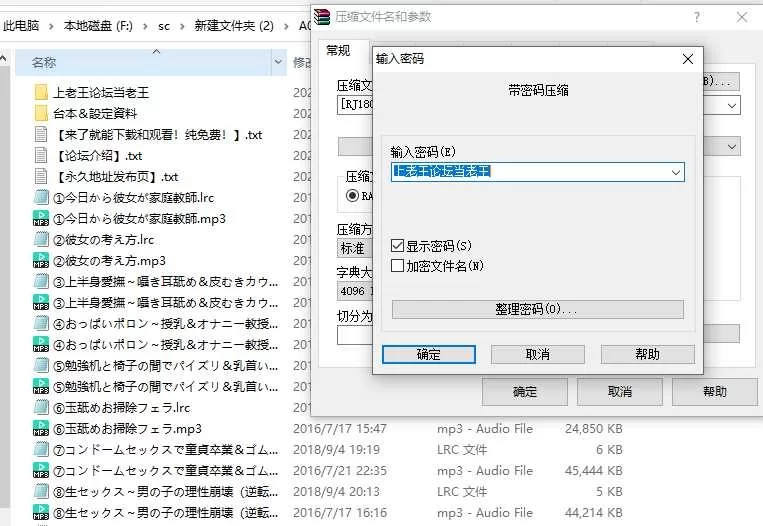The width and height of the screenshot is (763, 526).
Task: Go to 此电脑 in address bar
Action: pos(21,26)
